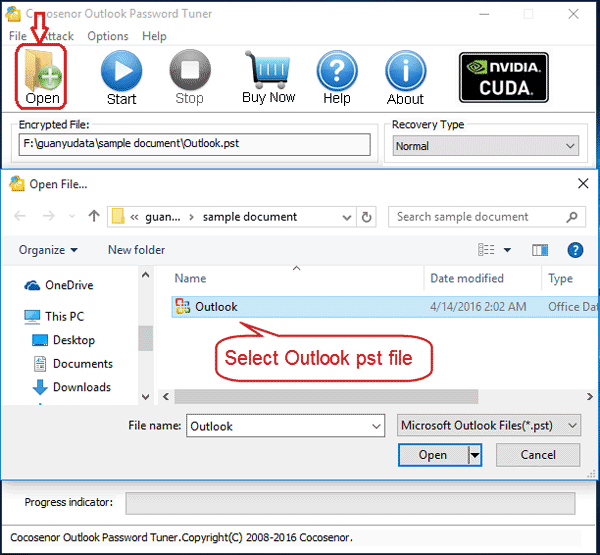Click the sample document breadcrumb
This screenshot has width=600, height=555.
click(249, 217)
